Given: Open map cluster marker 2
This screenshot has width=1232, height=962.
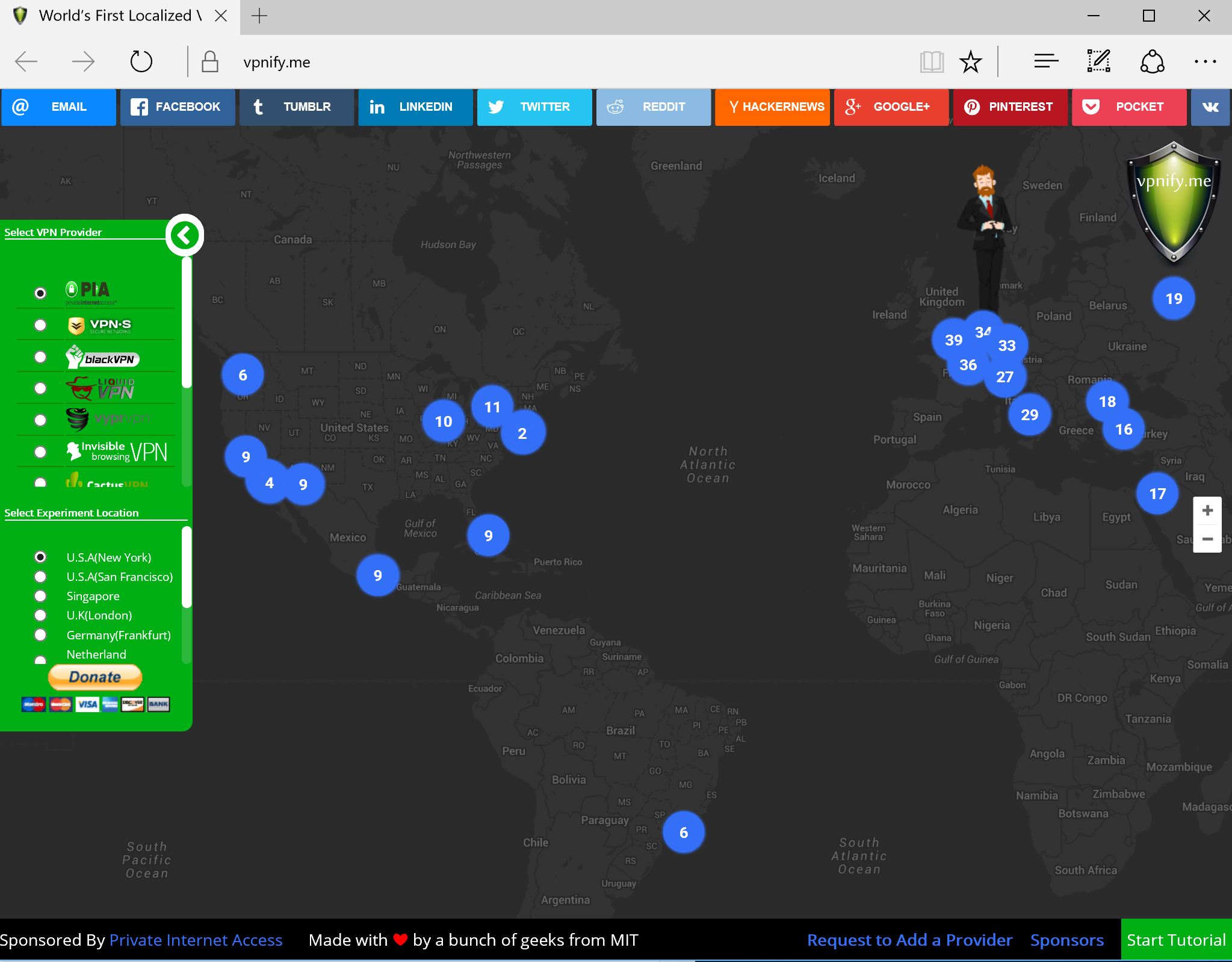Looking at the screenshot, I should 522,433.
